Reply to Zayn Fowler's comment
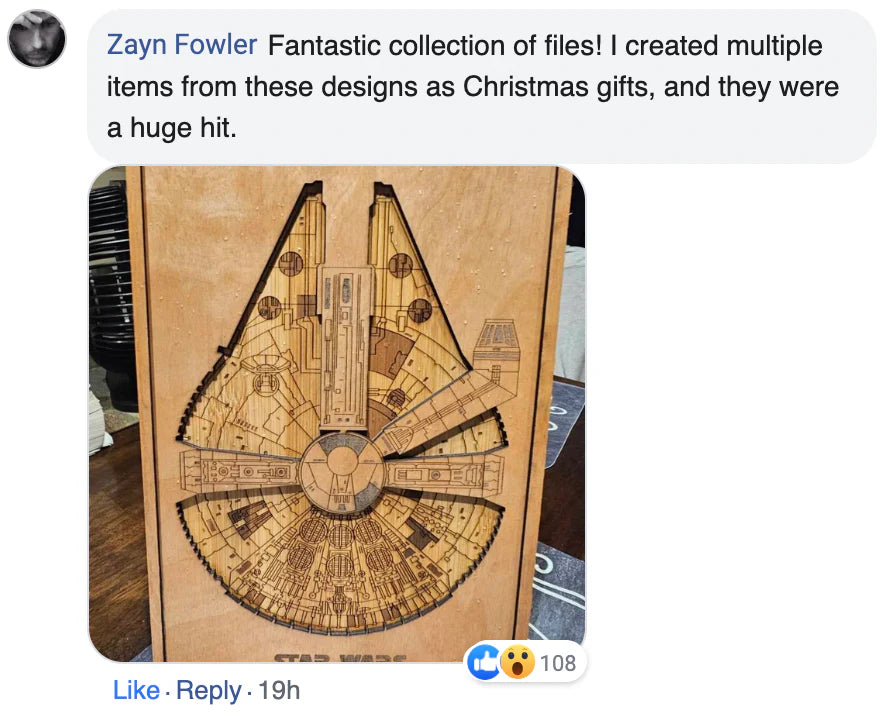 coord(209,690)
